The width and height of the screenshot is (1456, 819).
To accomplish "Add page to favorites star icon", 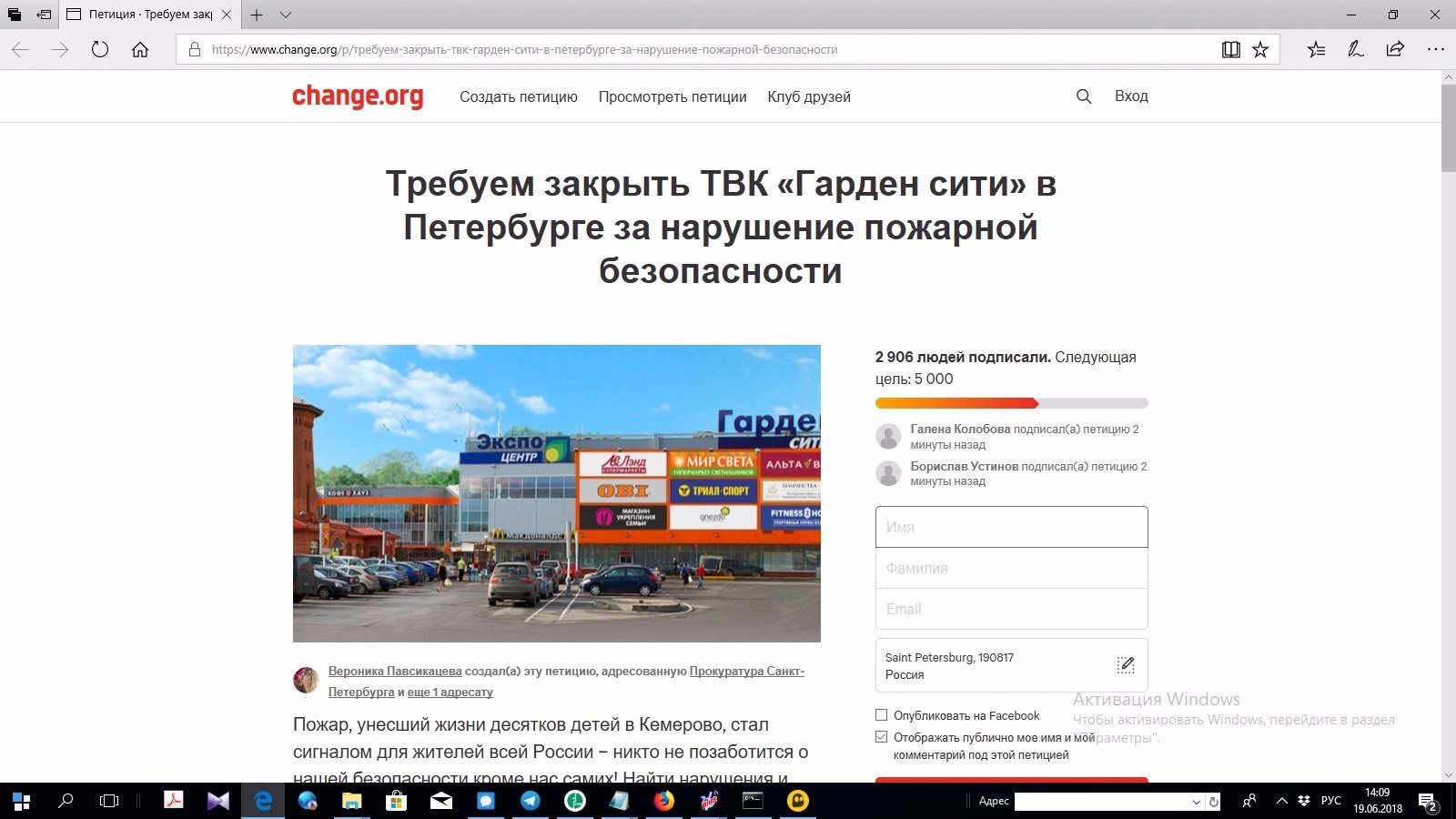I will 1260,50.
